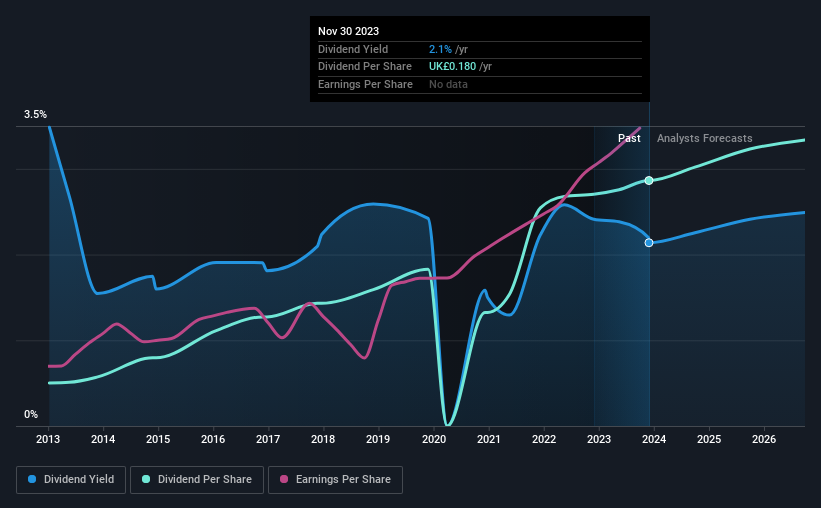This screenshot has width=821, height=508.
Task: Click the UK£0.180 dividend per share value
Action: (452, 67)
